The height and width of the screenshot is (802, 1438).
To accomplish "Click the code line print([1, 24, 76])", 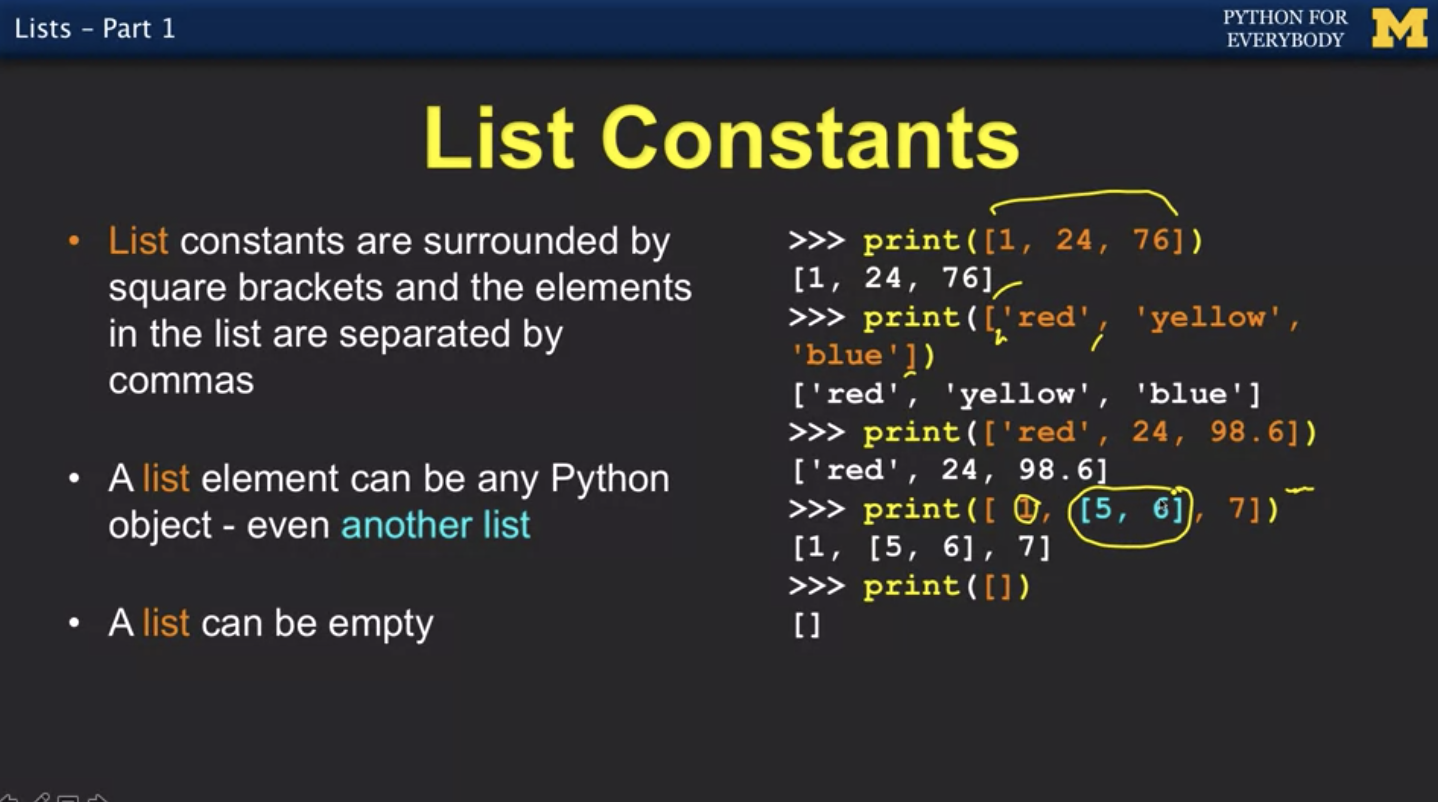I will (996, 241).
